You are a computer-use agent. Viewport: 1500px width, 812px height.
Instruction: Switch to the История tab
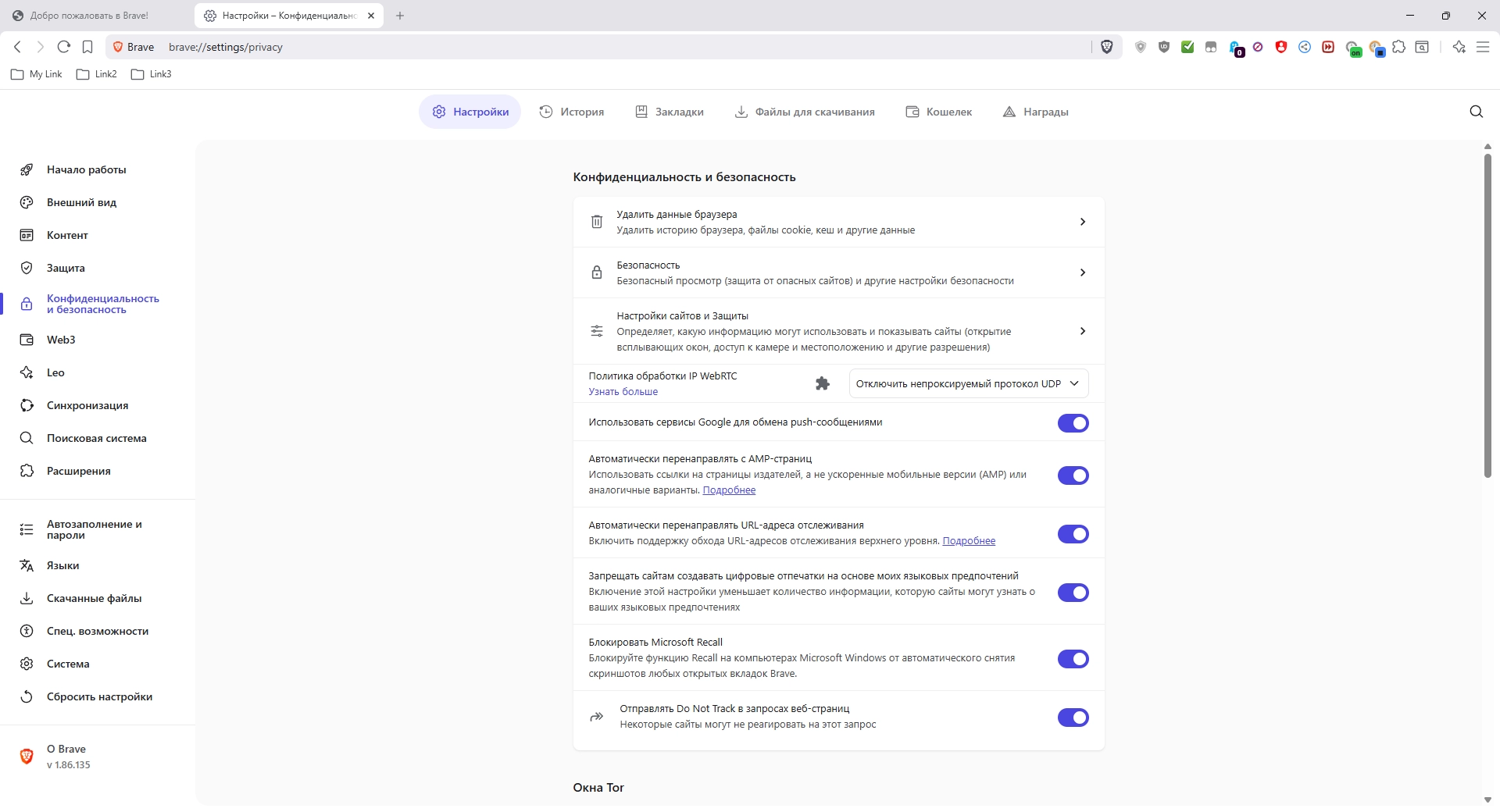pos(572,112)
